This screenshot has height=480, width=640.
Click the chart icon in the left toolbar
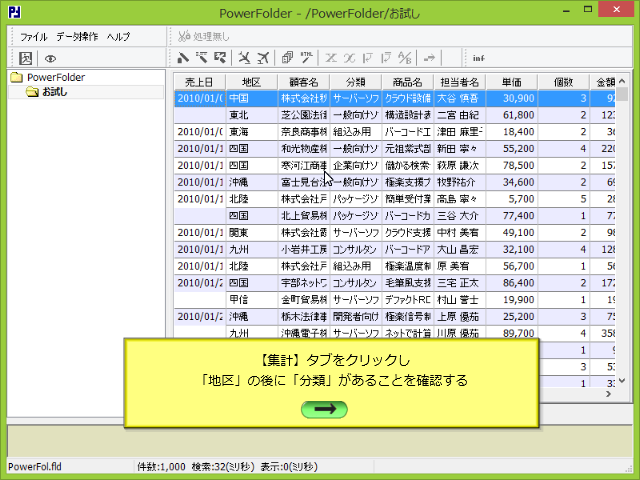[25, 58]
